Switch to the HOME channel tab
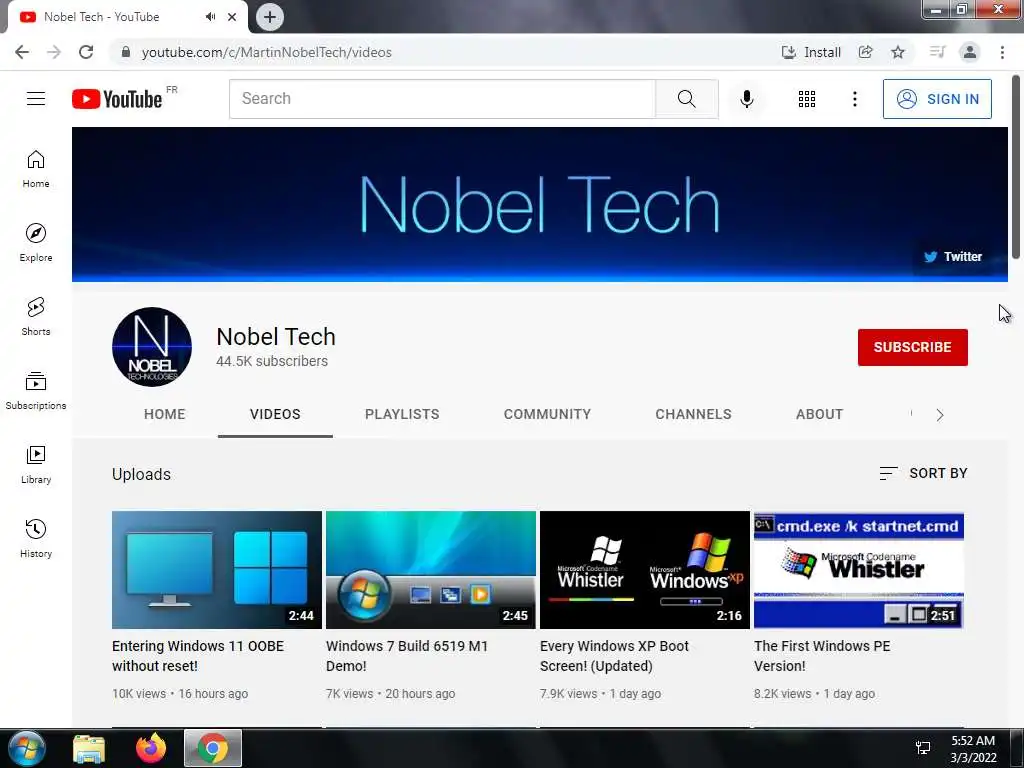Screen dimensions: 1024x768 (x=165, y=414)
